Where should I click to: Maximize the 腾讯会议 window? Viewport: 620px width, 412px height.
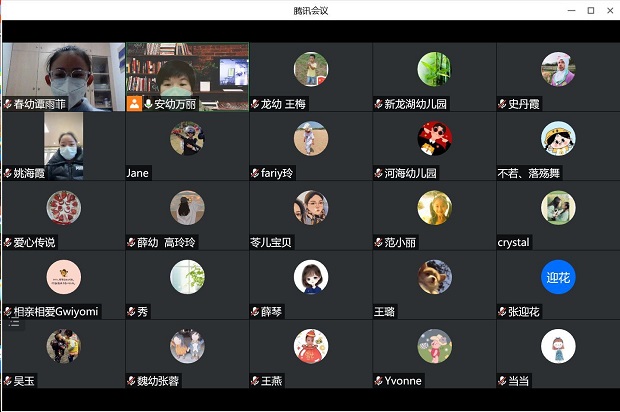point(591,11)
